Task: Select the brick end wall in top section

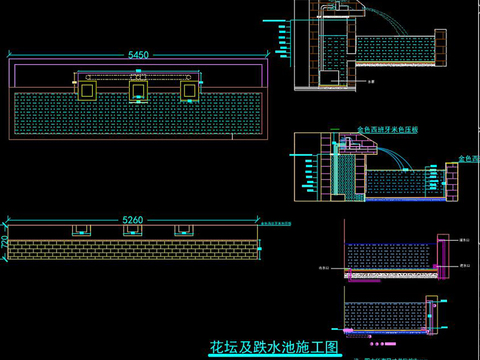Action: coord(440,47)
